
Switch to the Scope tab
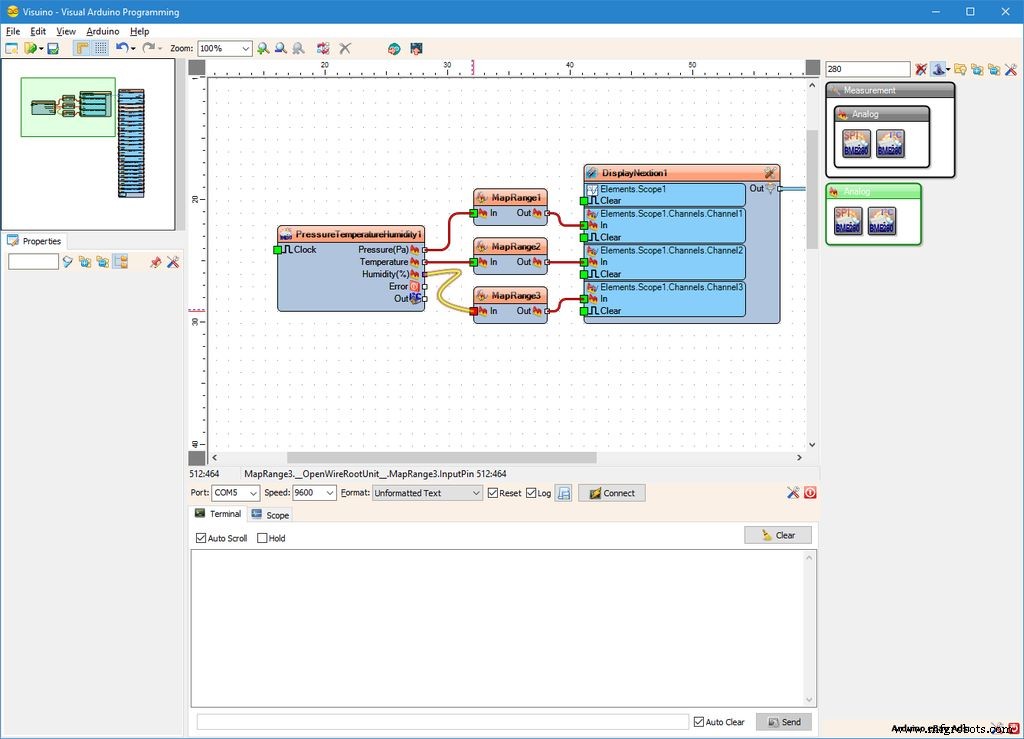coord(270,515)
